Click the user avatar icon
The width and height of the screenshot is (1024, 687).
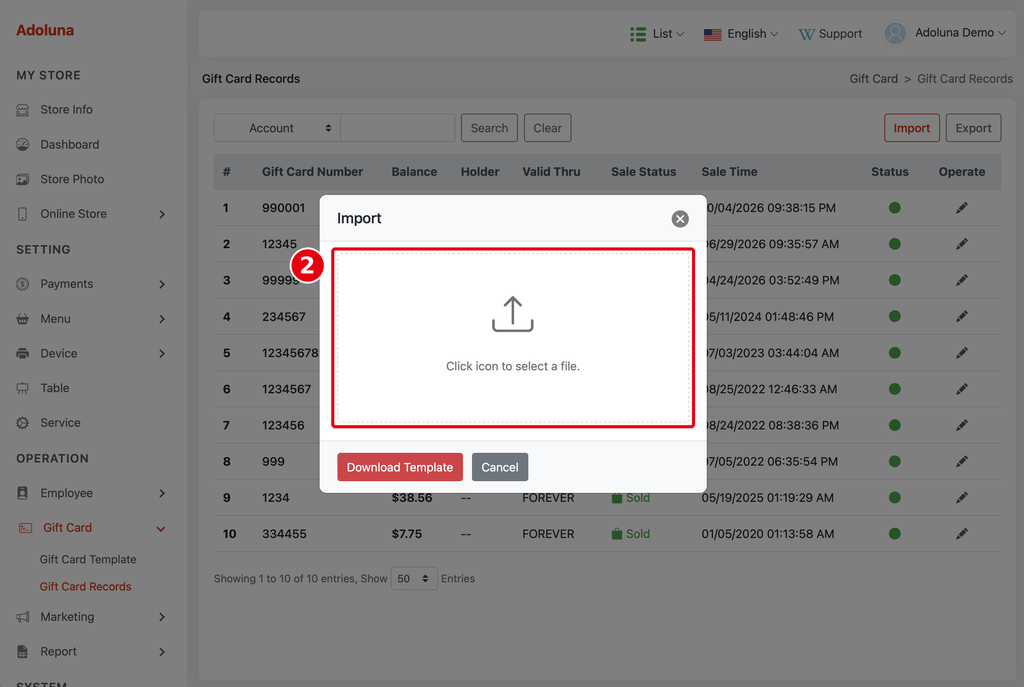pyautogui.click(x=895, y=33)
